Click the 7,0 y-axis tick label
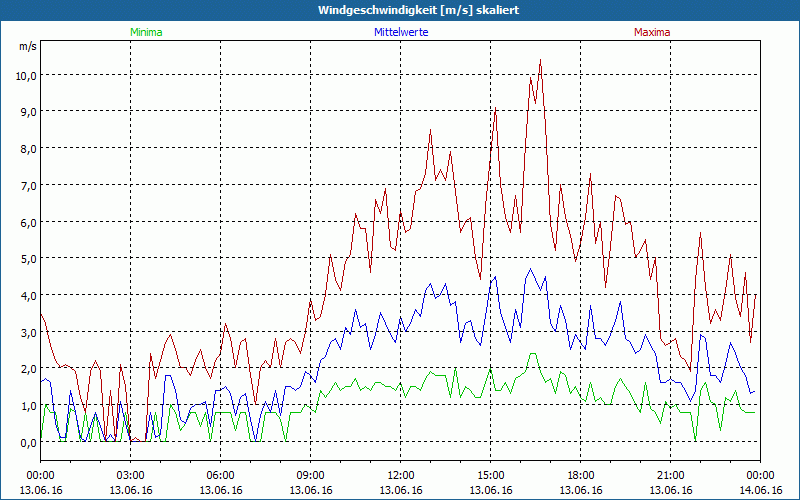Image resolution: width=800 pixels, height=500 pixels. click(28, 186)
